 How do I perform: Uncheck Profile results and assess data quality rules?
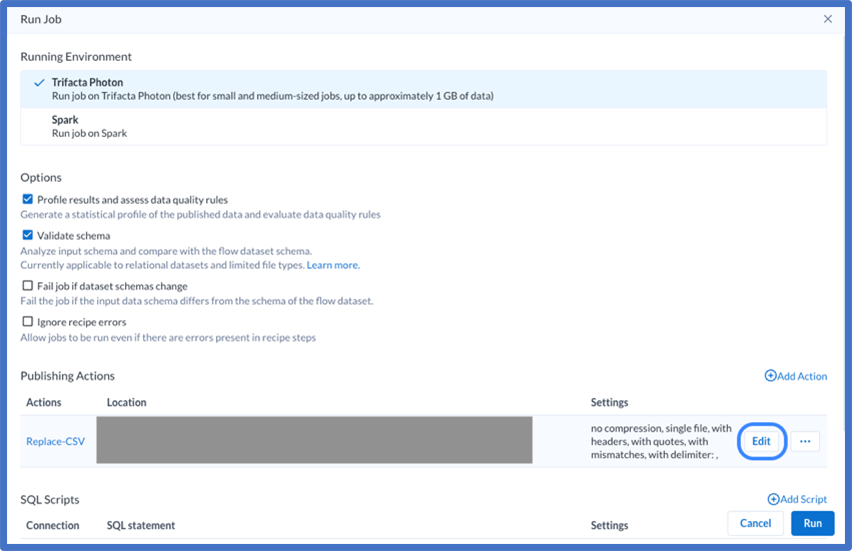pos(28,199)
